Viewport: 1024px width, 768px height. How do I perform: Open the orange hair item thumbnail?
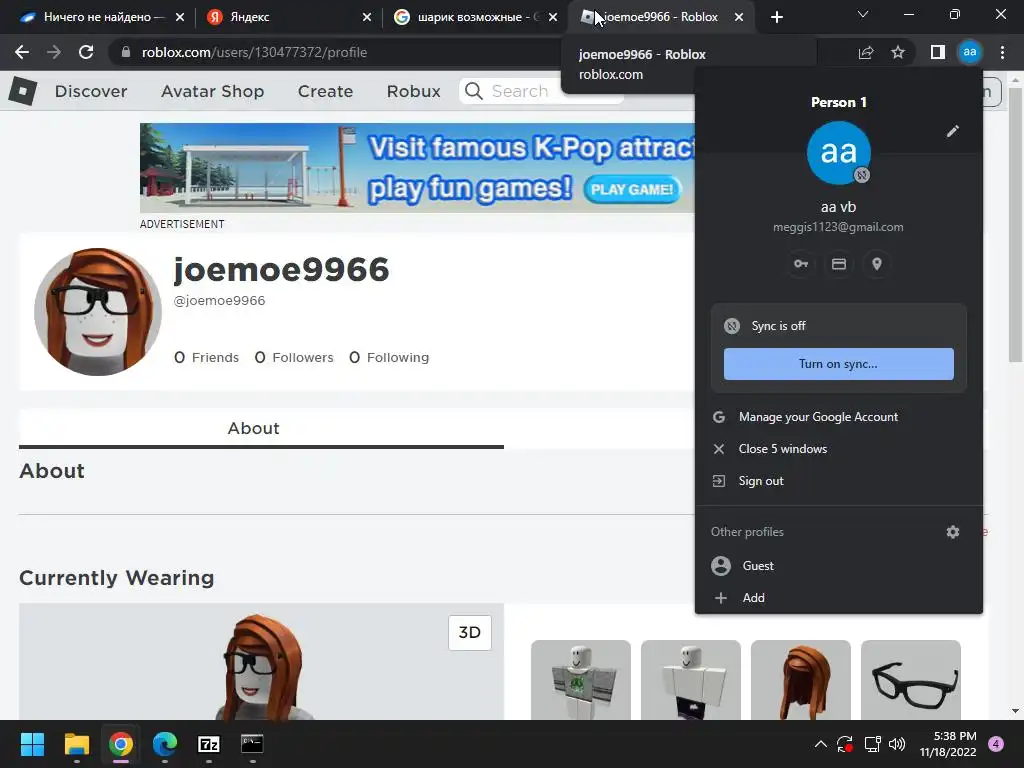(x=801, y=680)
